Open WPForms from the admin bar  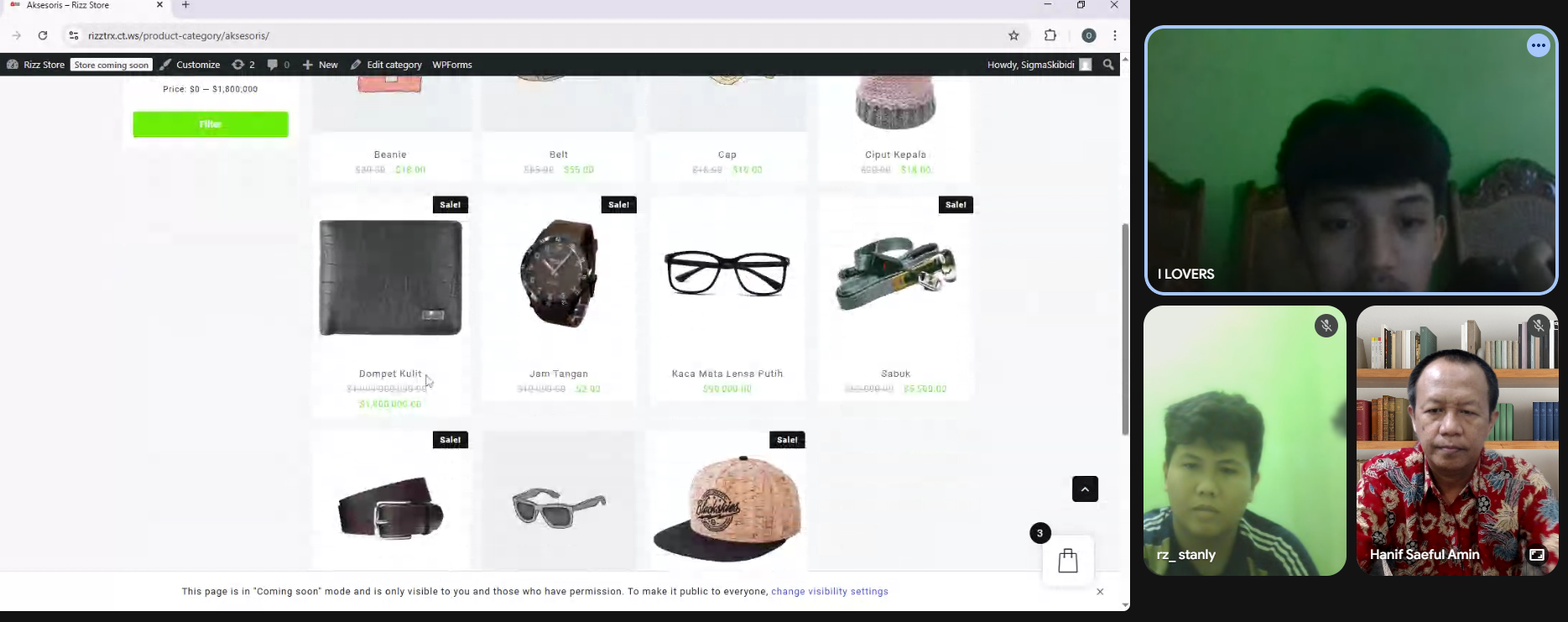click(x=452, y=65)
